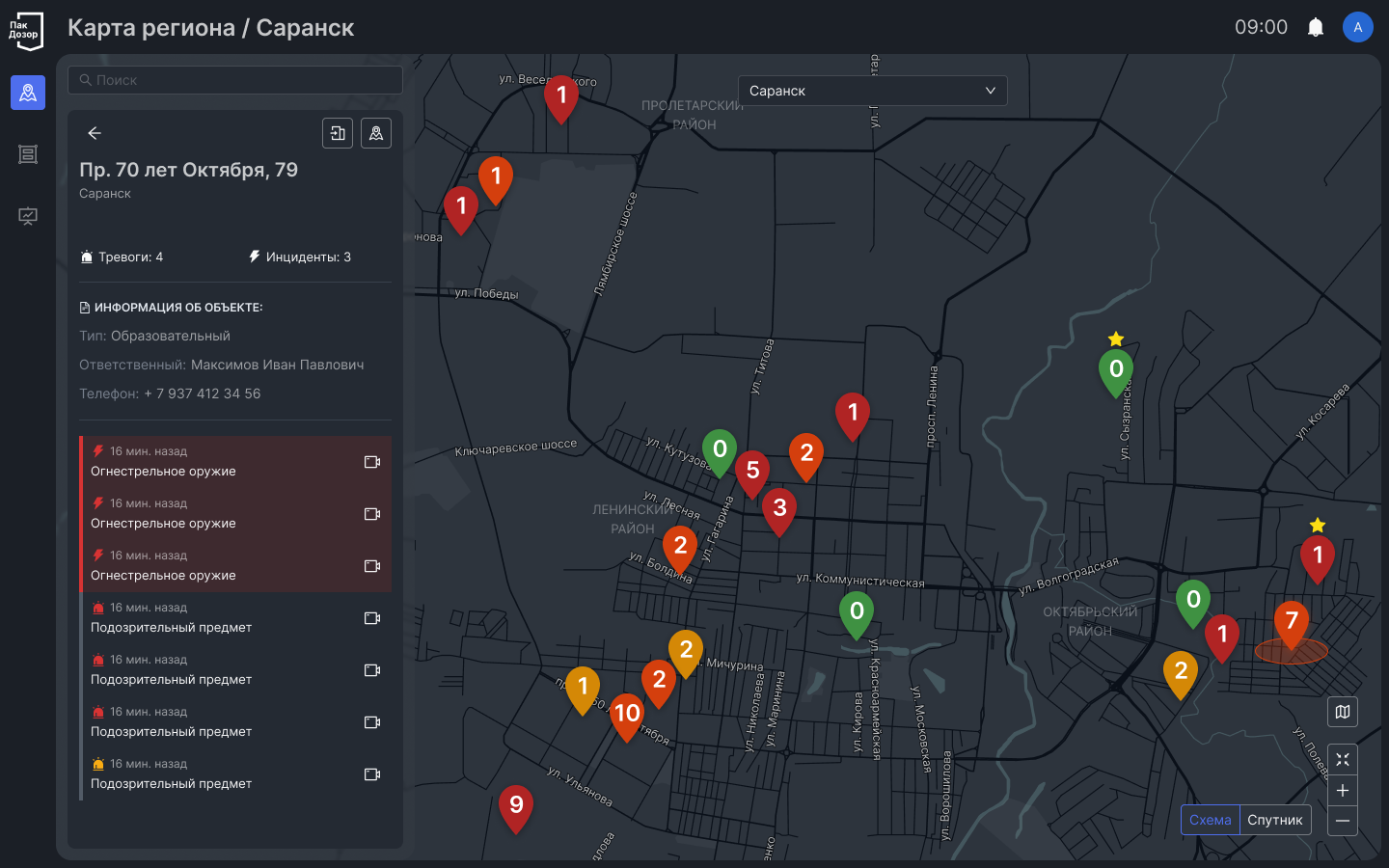Open camera for first firearm incident

372,462
